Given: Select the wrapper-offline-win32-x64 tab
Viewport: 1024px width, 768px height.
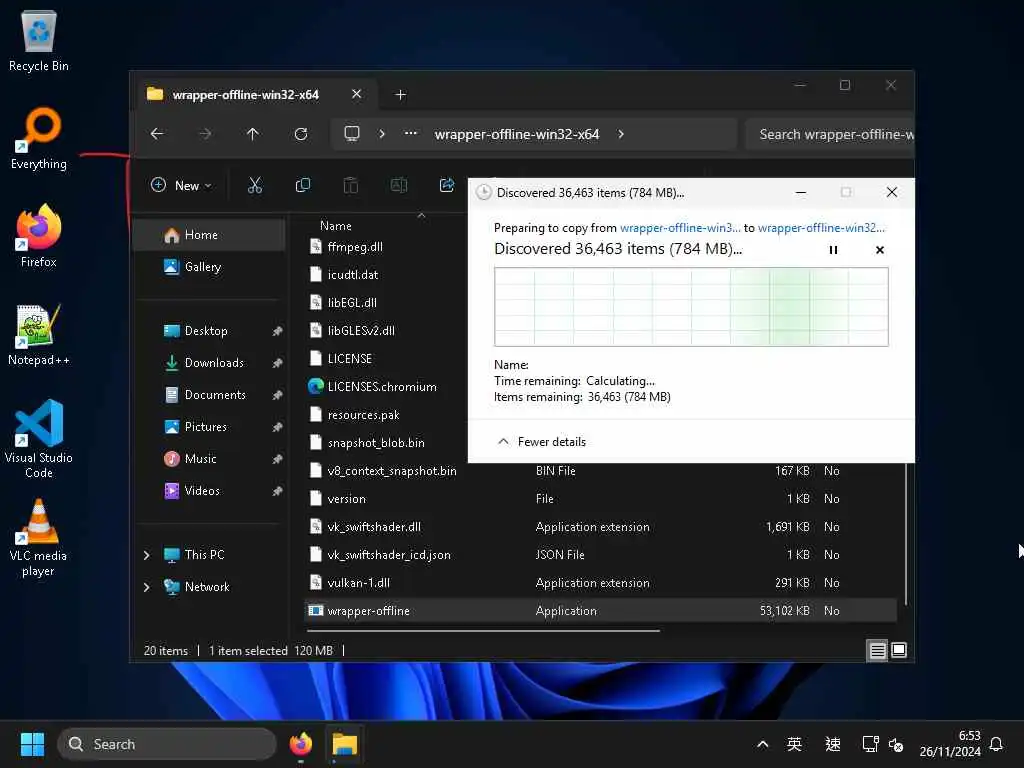Looking at the screenshot, I should pyautogui.click(x=245, y=95).
